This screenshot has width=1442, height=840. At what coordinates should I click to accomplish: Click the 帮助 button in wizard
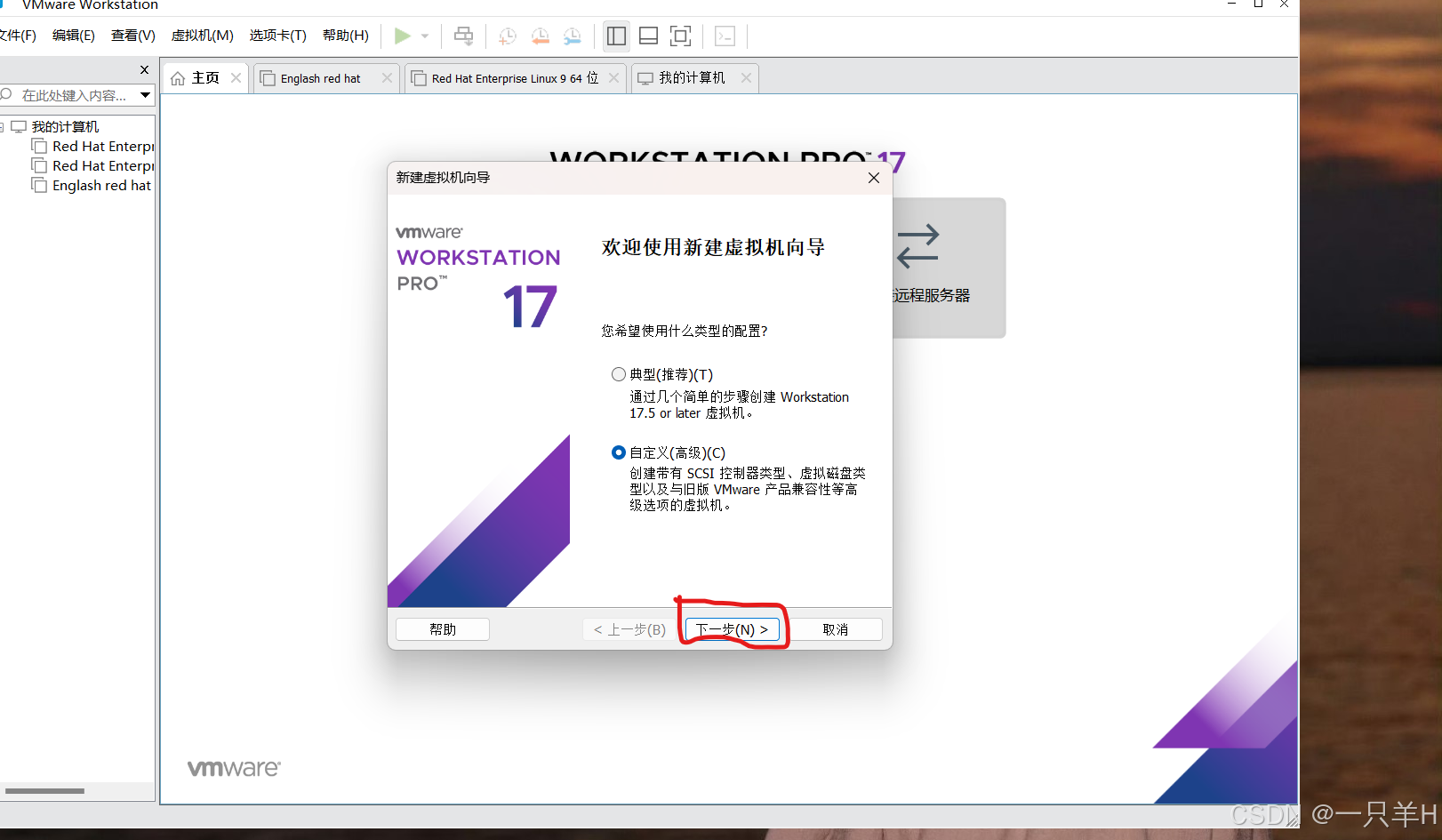pyautogui.click(x=443, y=629)
